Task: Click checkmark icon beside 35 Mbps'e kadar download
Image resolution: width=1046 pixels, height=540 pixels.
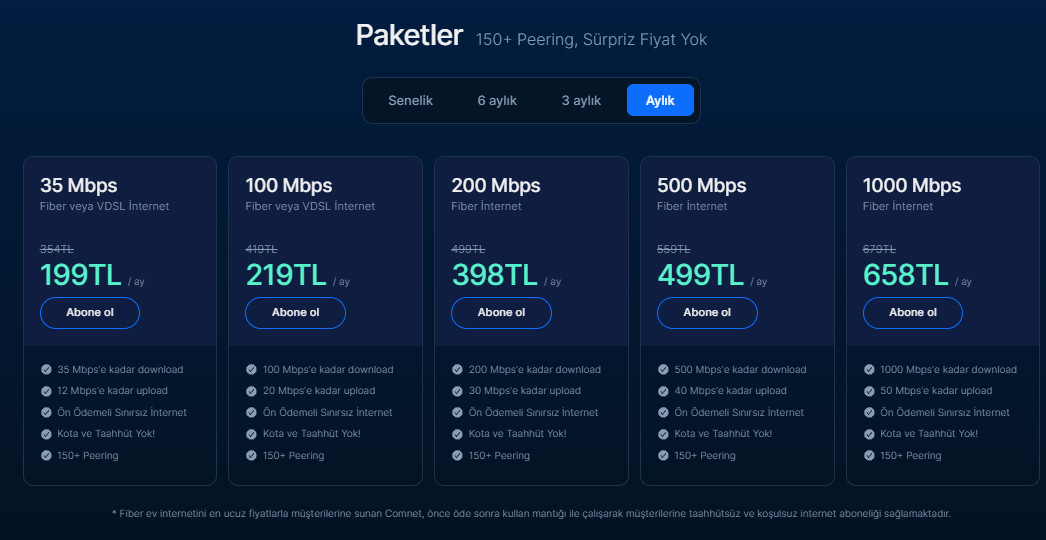Action: point(46,369)
